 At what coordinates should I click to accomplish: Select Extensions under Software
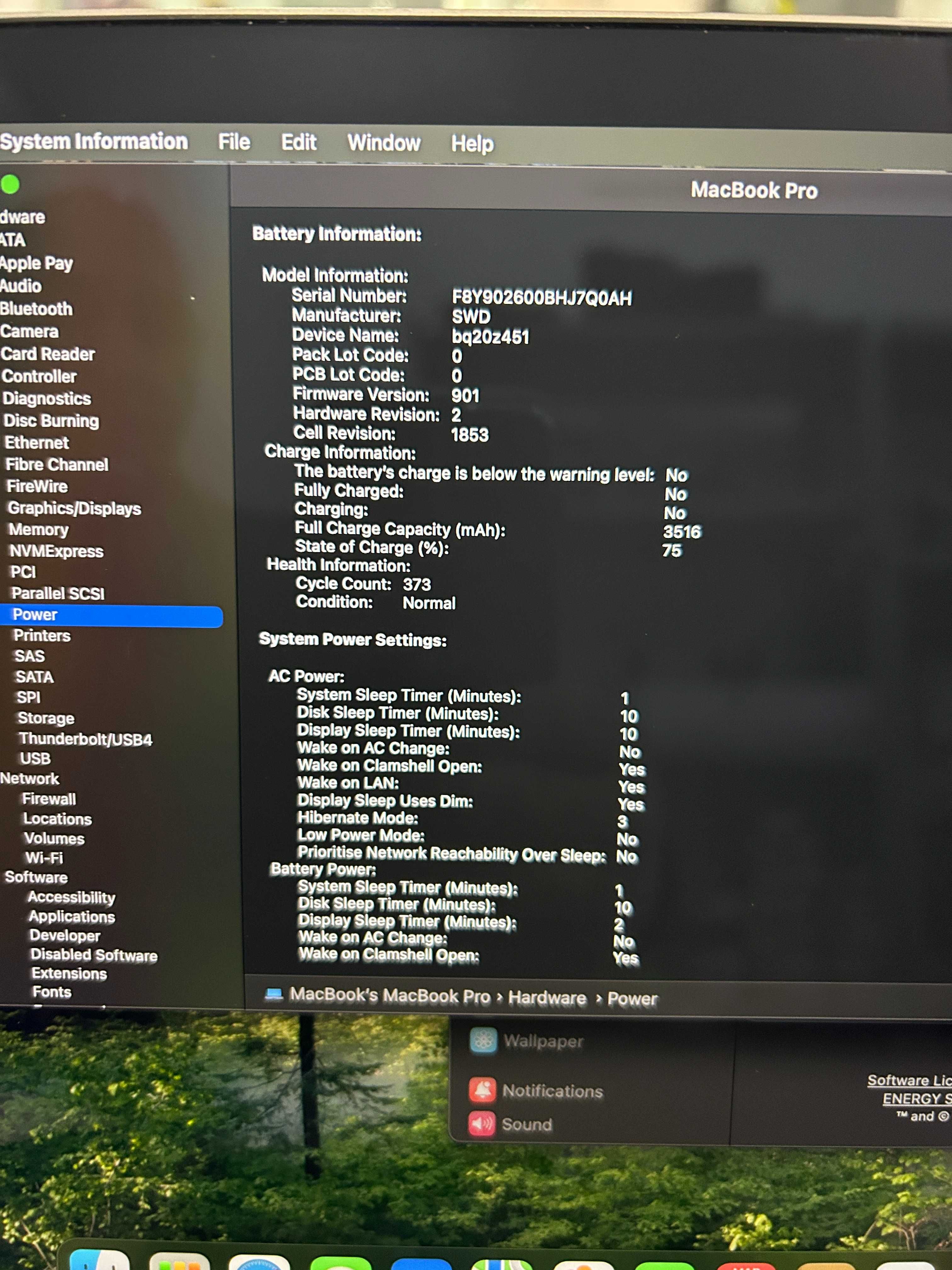(70, 974)
